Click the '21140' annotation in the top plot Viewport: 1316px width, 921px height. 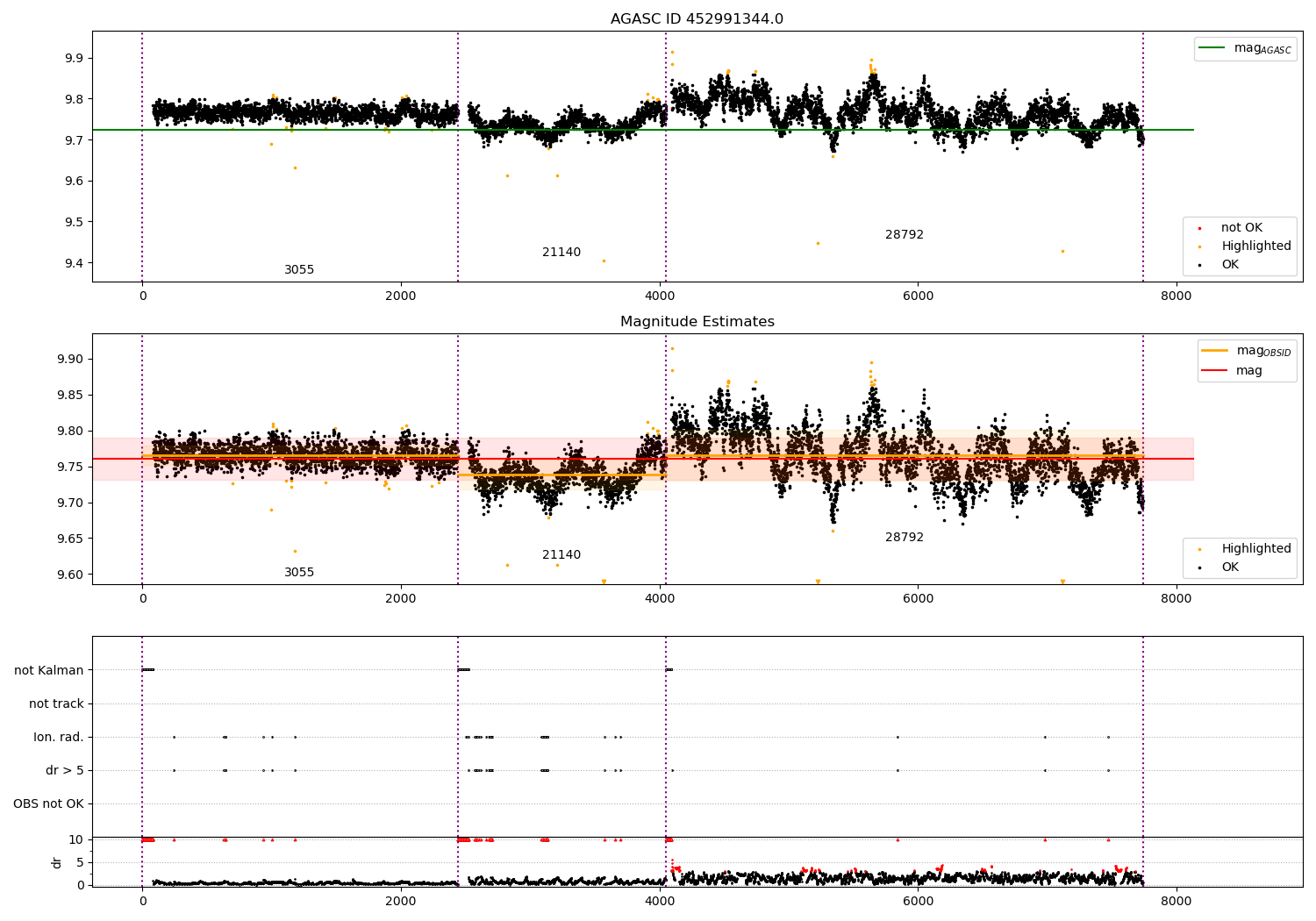[x=561, y=253]
